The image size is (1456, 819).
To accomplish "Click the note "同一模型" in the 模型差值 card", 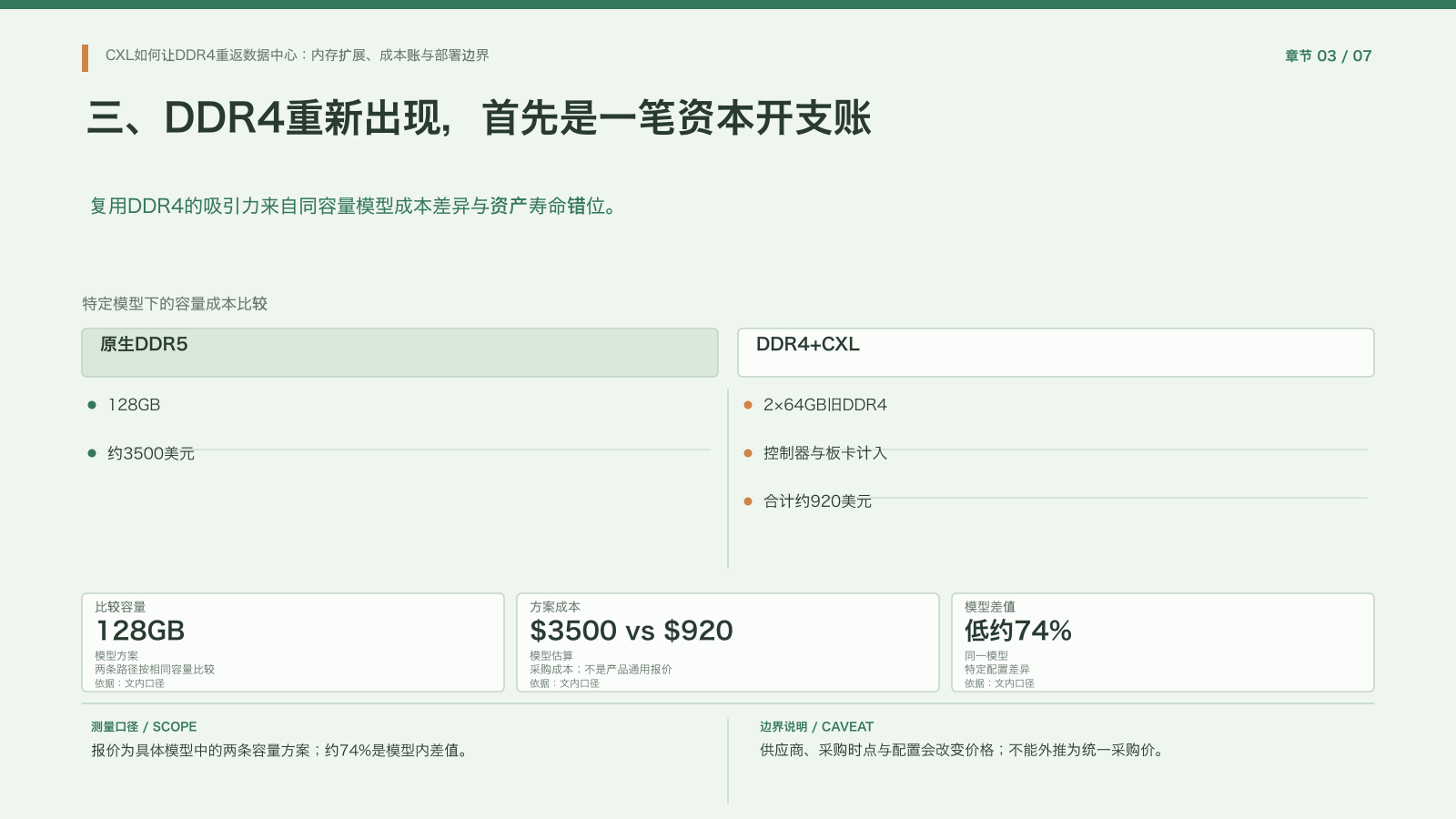I will tap(986, 655).
